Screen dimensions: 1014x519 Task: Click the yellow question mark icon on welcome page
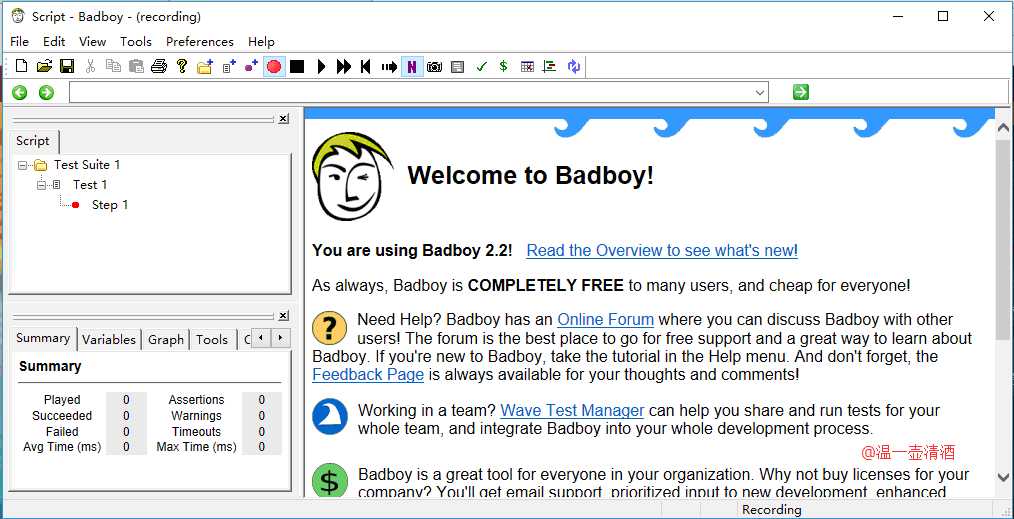[330, 328]
